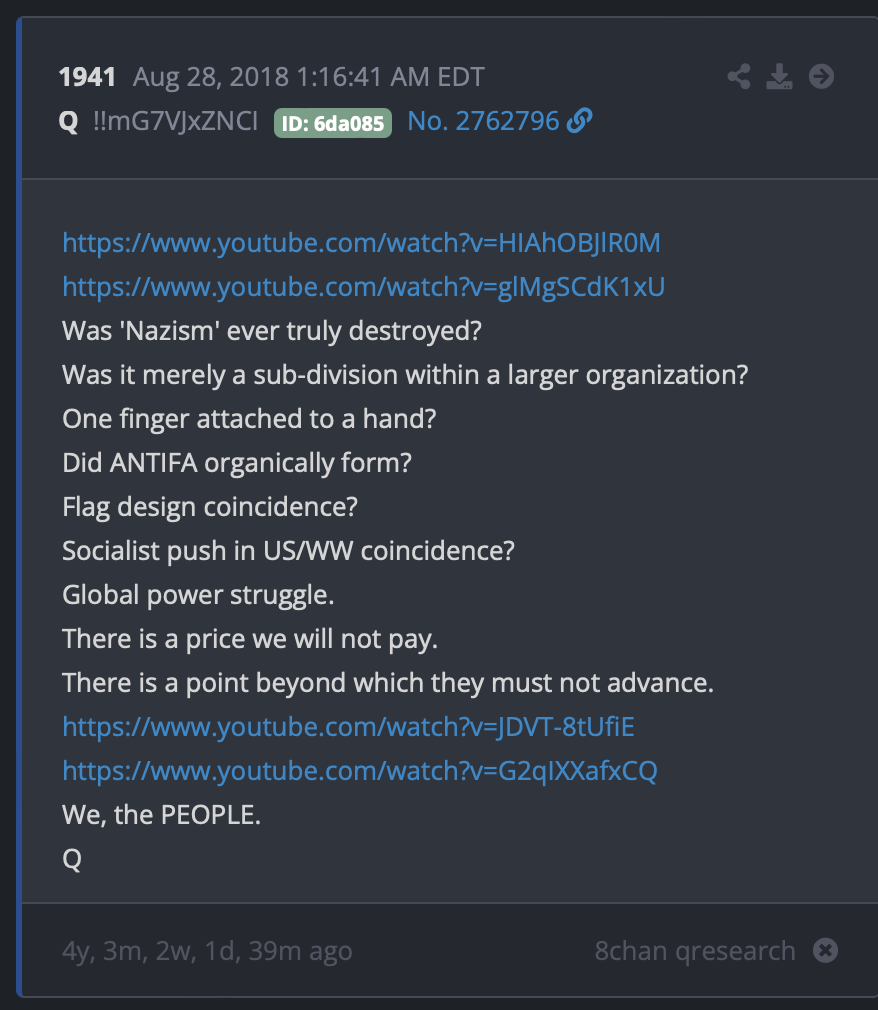Click the line 'Did ANTIFA organically form?'
This screenshot has width=878, height=1010.
click(237, 463)
